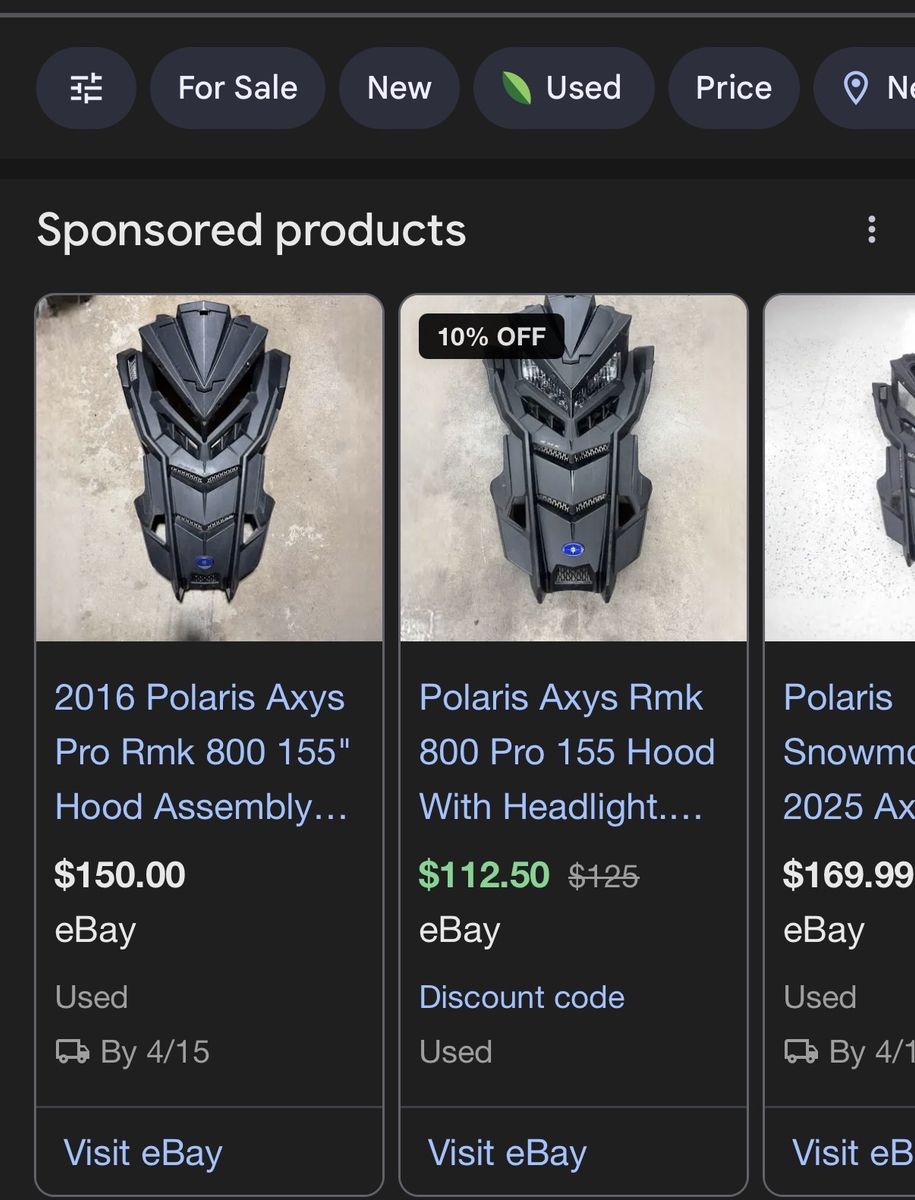Open the all filters sliders icon
The height and width of the screenshot is (1200, 915).
pos(86,88)
